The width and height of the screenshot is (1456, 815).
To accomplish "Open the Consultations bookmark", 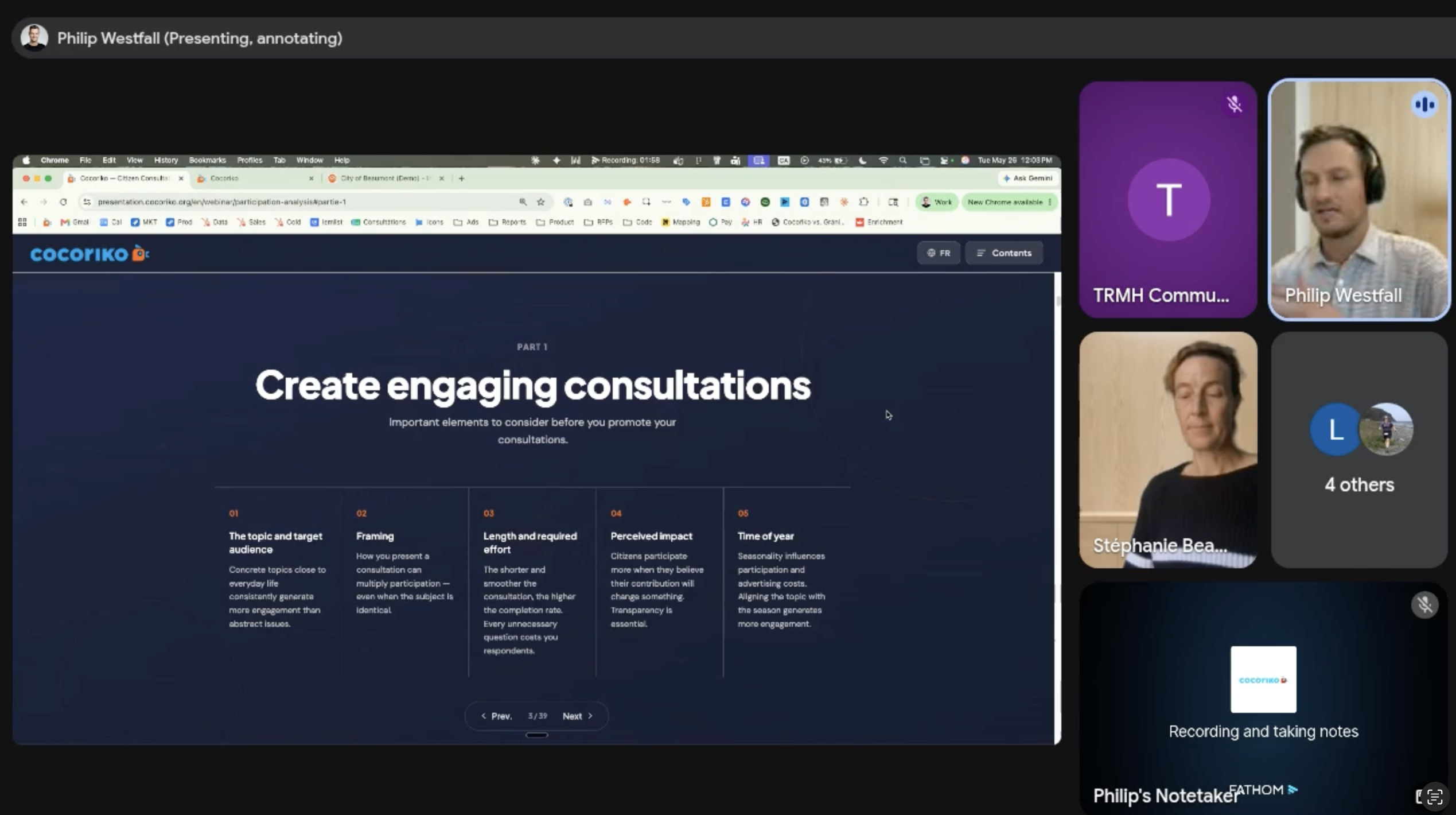I will [379, 222].
